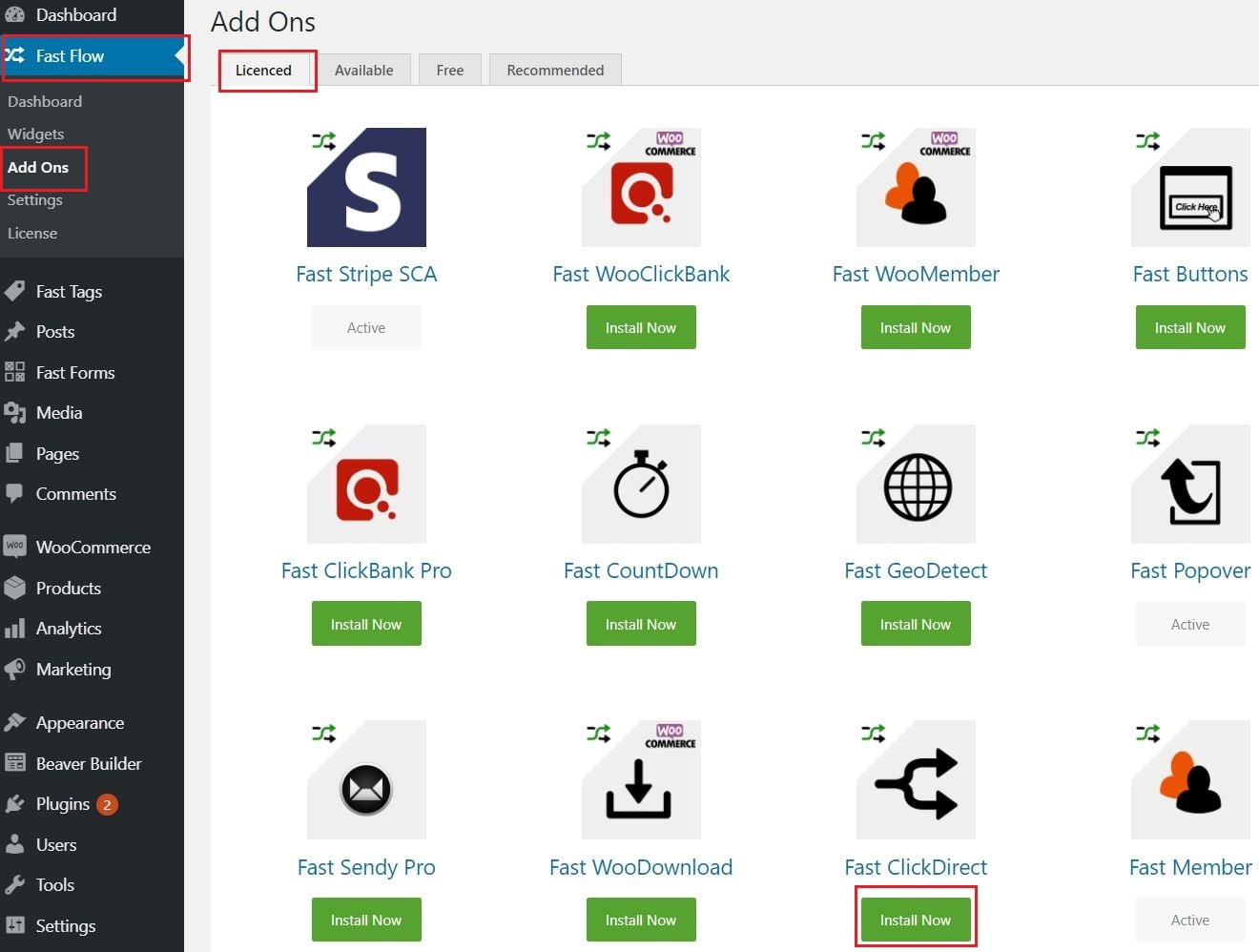Click the Posts pushpin icon
The width and height of the screenshot is (1259, 952).
pos(14,331)
